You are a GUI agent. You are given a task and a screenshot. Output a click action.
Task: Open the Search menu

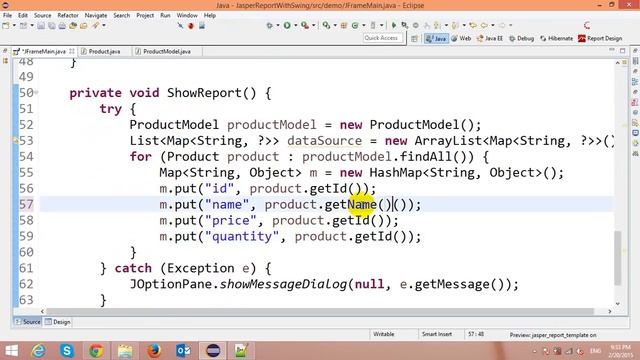click(122, 16)
